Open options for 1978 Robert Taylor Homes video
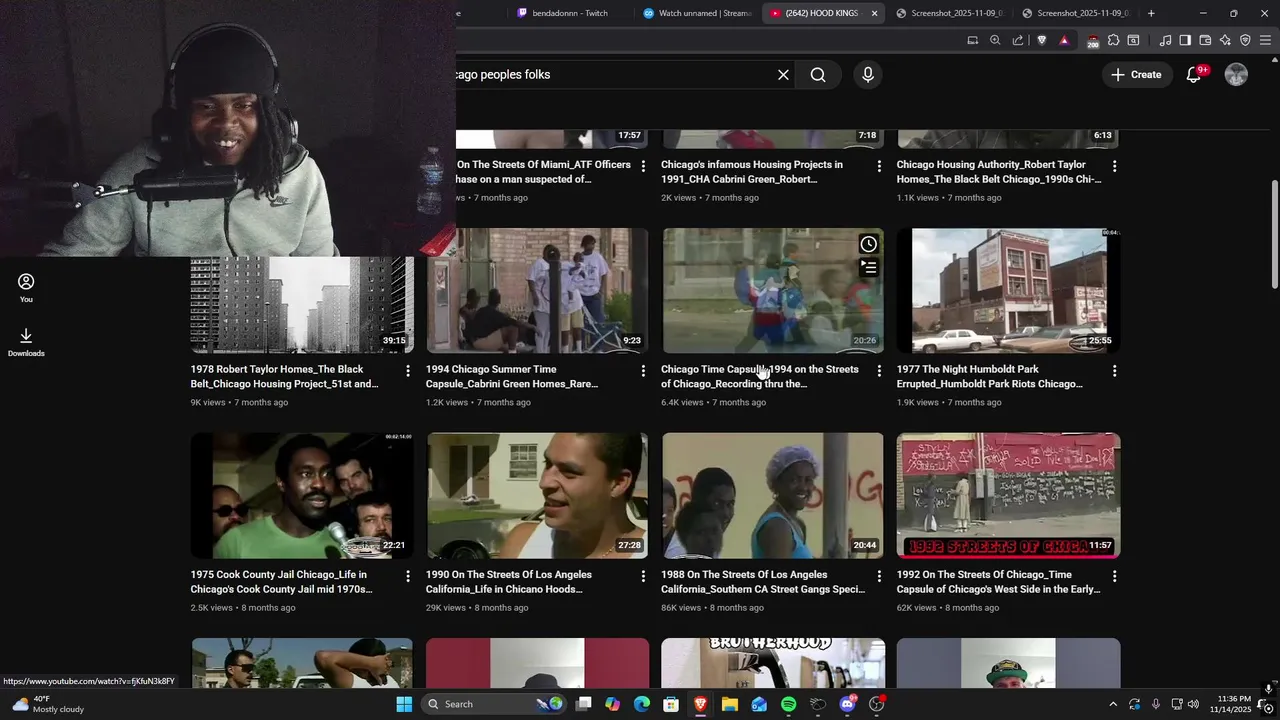 point(407,371)
